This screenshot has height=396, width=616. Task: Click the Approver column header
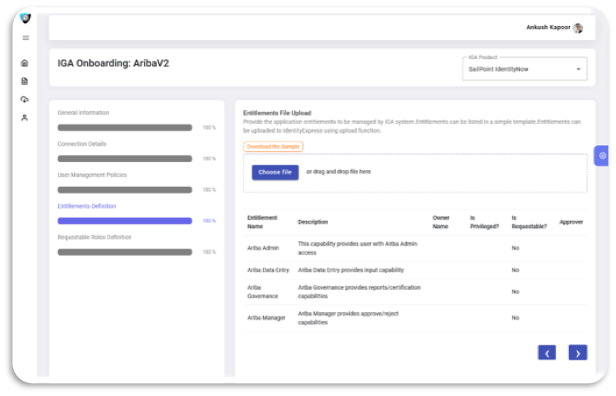[571, 222]
